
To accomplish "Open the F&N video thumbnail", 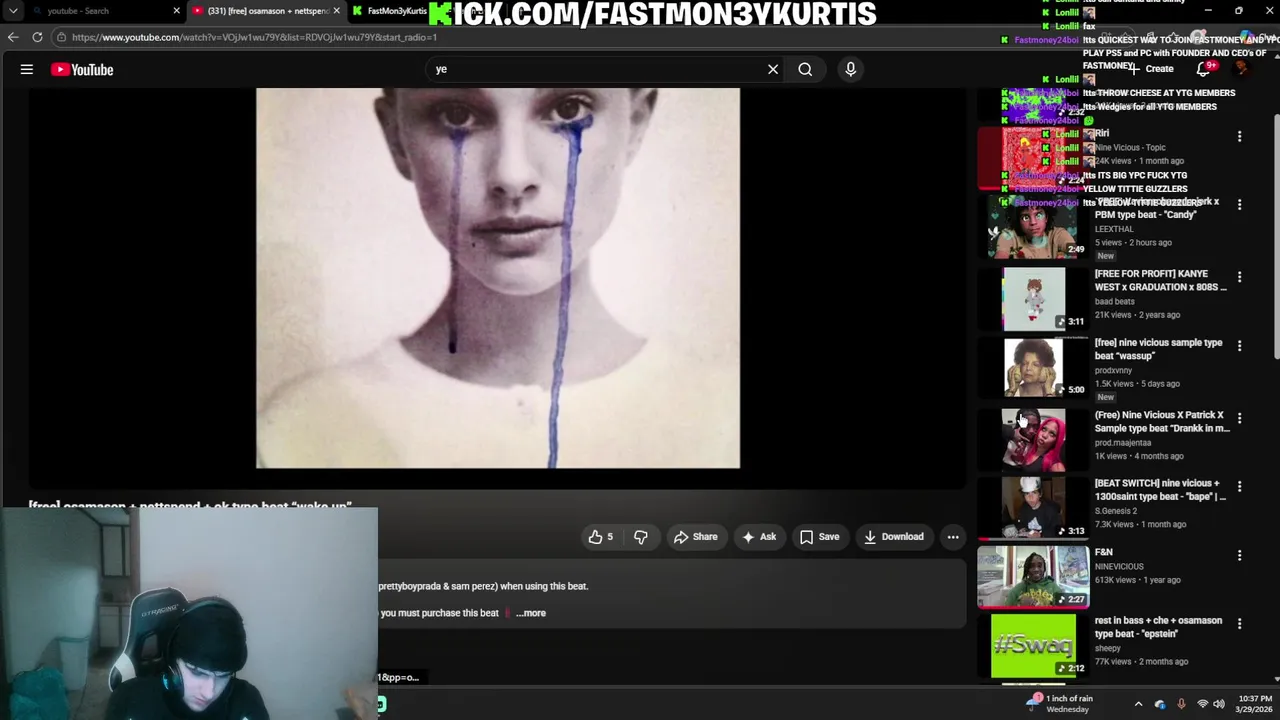I will tap(1033, 577).
